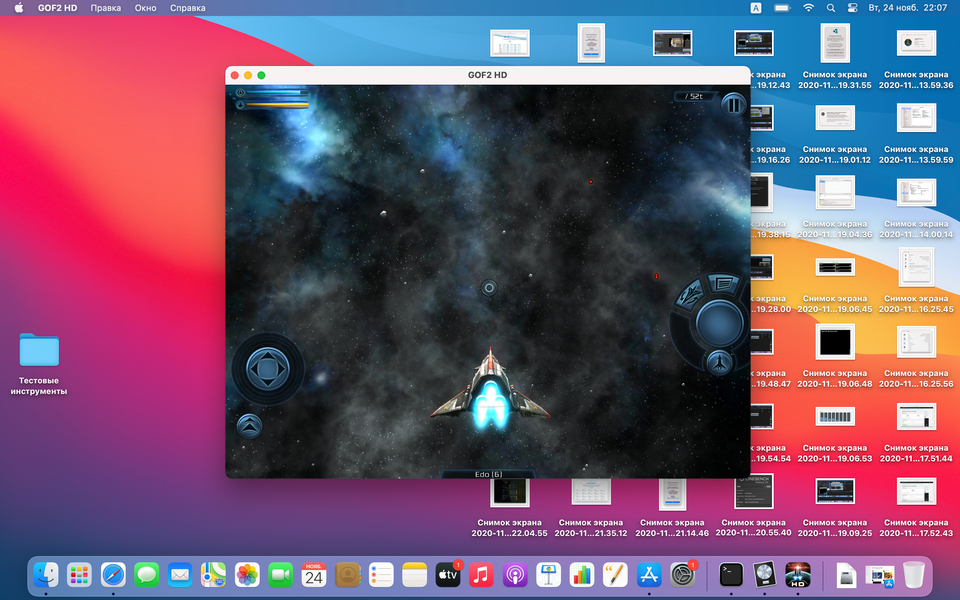Open Mail from the Dock
The width and height of the screenshot is (960, 600).
tap(180, 575)
